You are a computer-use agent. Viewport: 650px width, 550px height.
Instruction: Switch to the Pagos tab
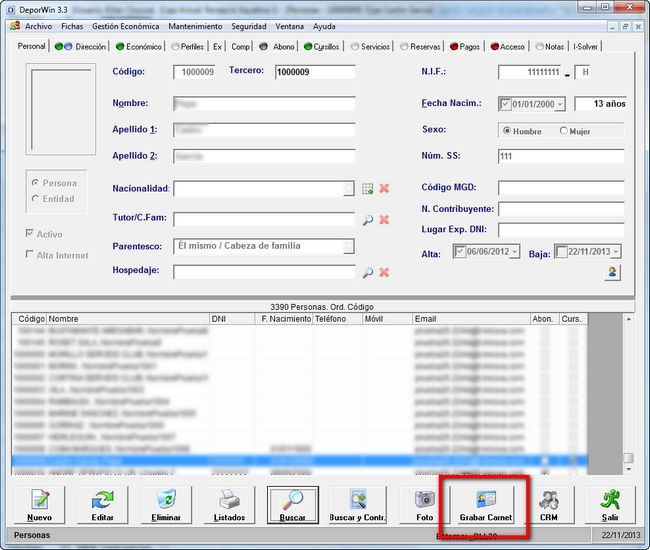465,46
